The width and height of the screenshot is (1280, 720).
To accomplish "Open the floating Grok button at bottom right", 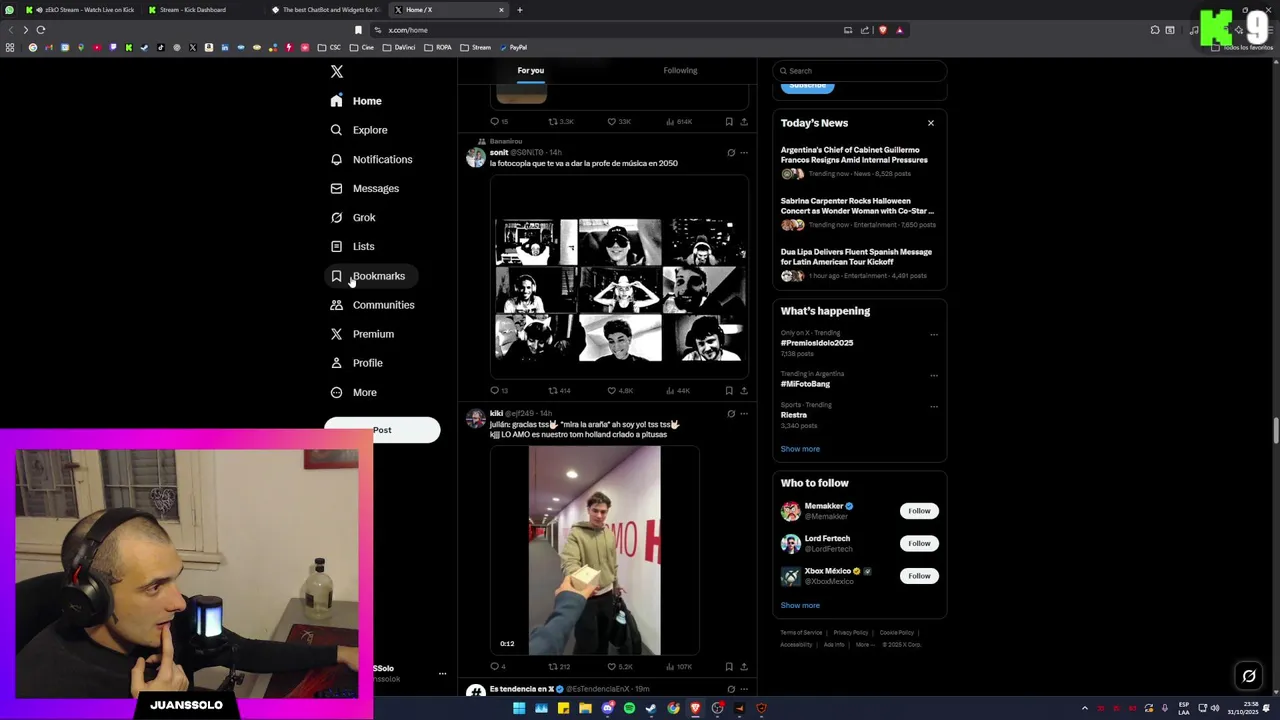I will 1249,677.
